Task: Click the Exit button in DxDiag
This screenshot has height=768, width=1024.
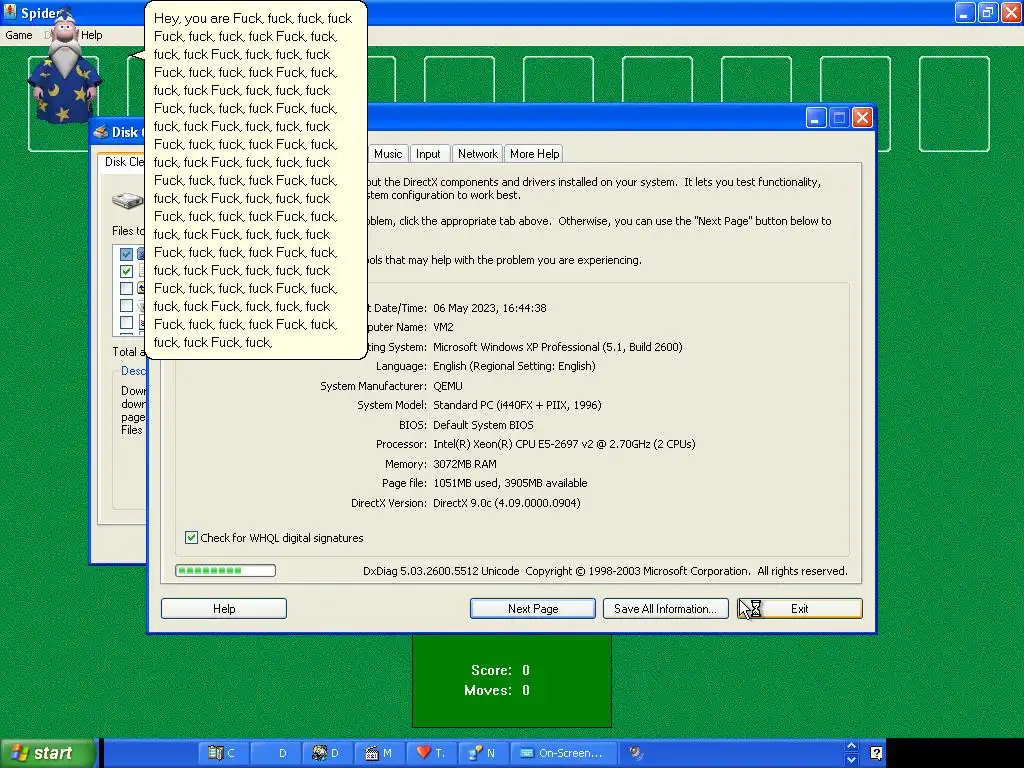Action: [x=799, y=609]
